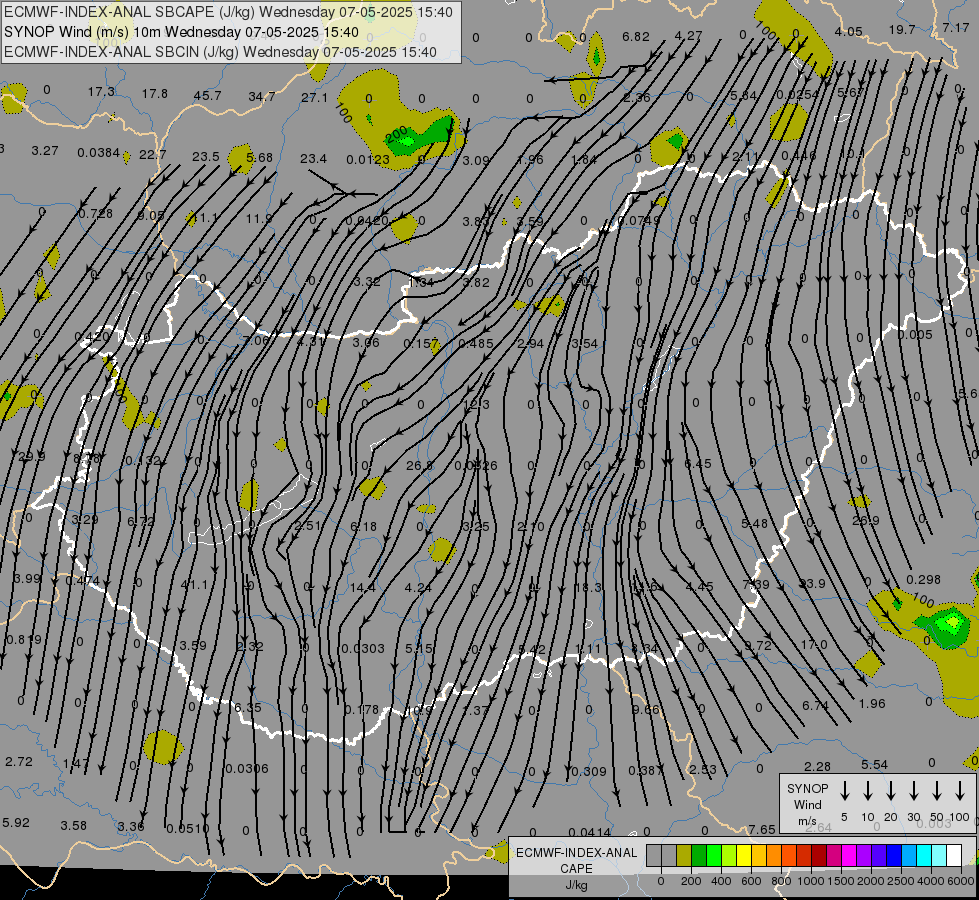The height and width of the screenshot is (900, 979).
Task: Click the 20 m/s wind arrow in legend
Action: click(x=890, y=790)
